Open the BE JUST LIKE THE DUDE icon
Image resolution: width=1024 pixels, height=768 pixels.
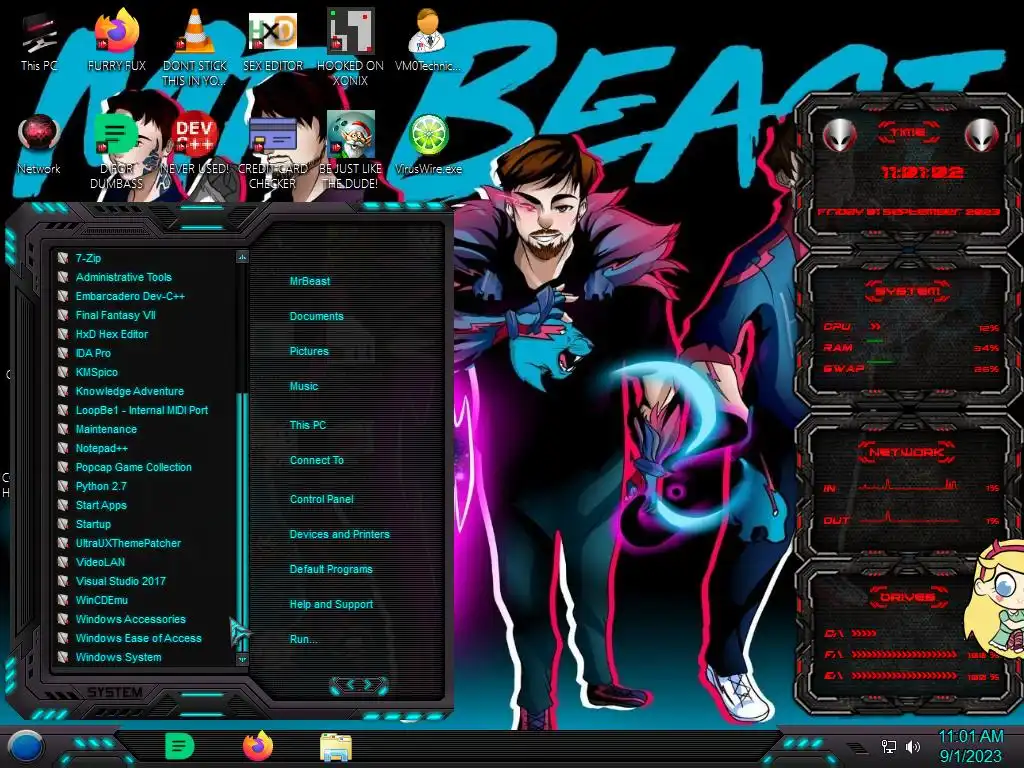[x=350, y=150]
